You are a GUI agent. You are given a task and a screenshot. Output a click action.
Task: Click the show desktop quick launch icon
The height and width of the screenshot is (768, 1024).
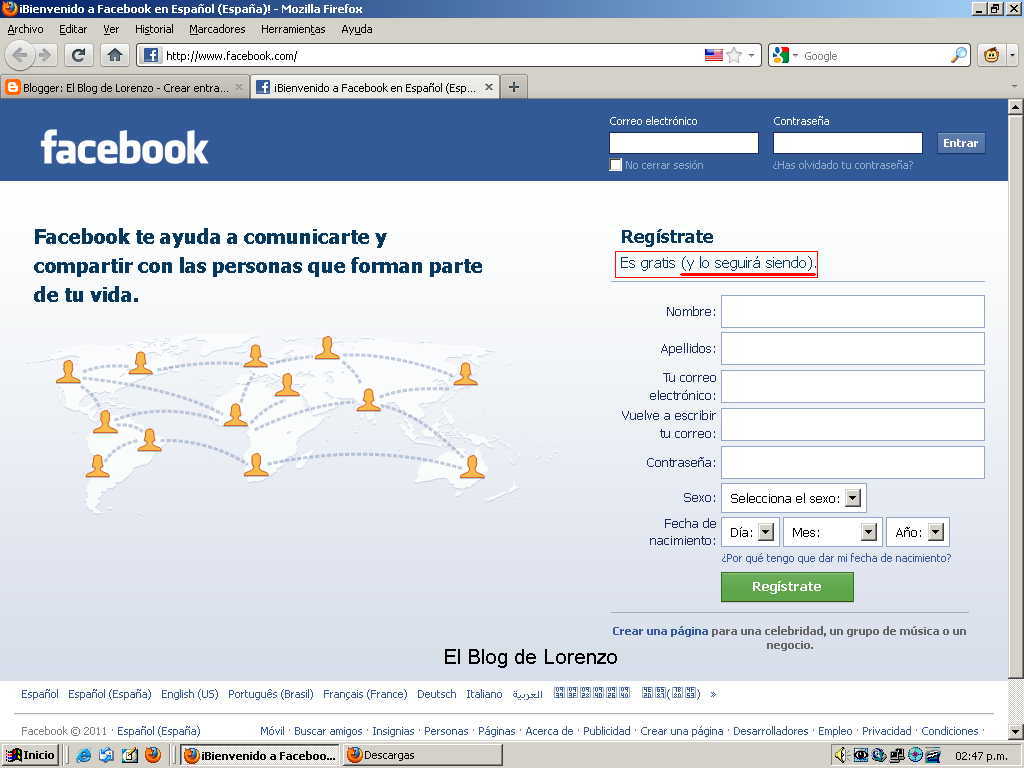(106, 756)
